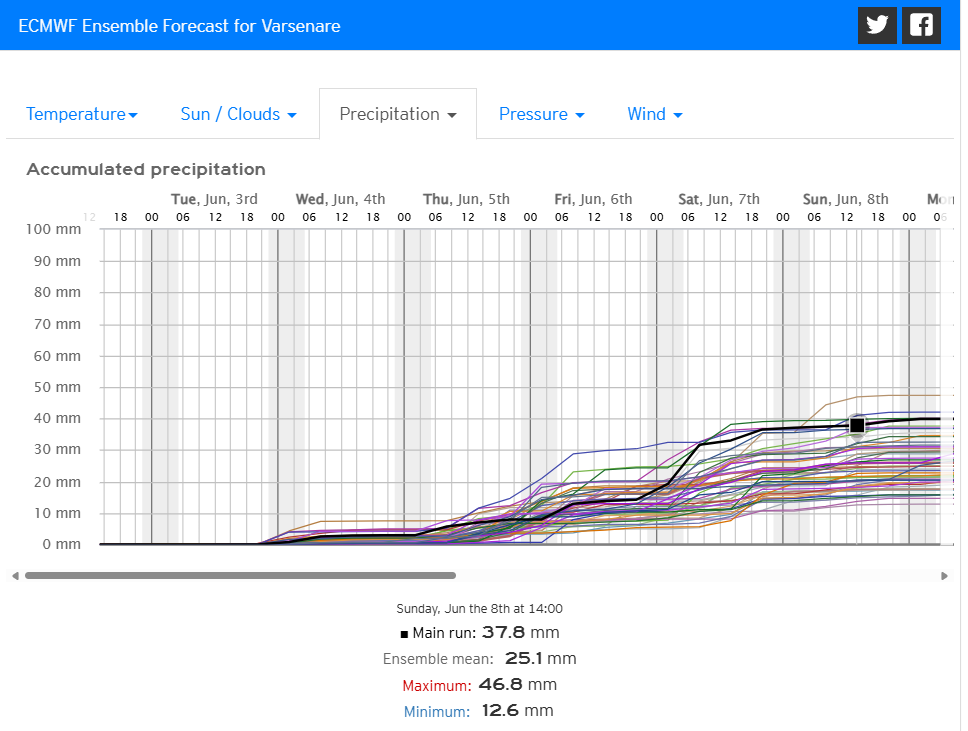The image size is (968, 731).
Task: Expand the Sun / Clouds dropdown
Action: click(x=238, y=114)
